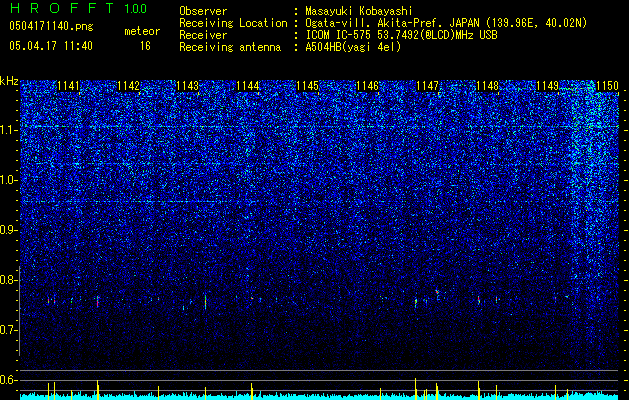The height and width of the screenshot is (400, 629).
Task: Click the Receiver field label
Action: click(x=203, y=35)
